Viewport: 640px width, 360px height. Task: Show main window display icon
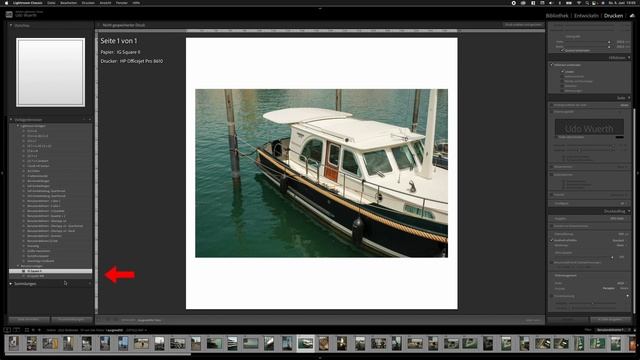(x=7, y=330)
